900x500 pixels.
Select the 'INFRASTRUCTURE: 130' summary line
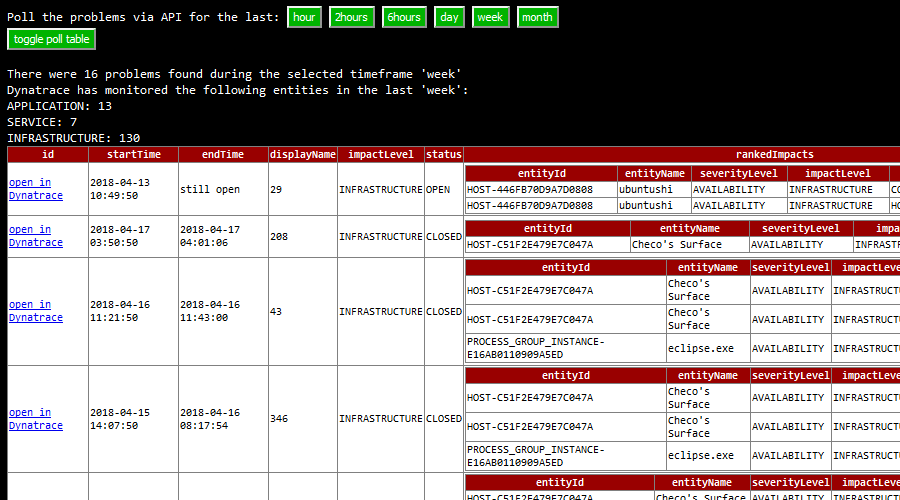pyautogui.click(x=73, y=138)
